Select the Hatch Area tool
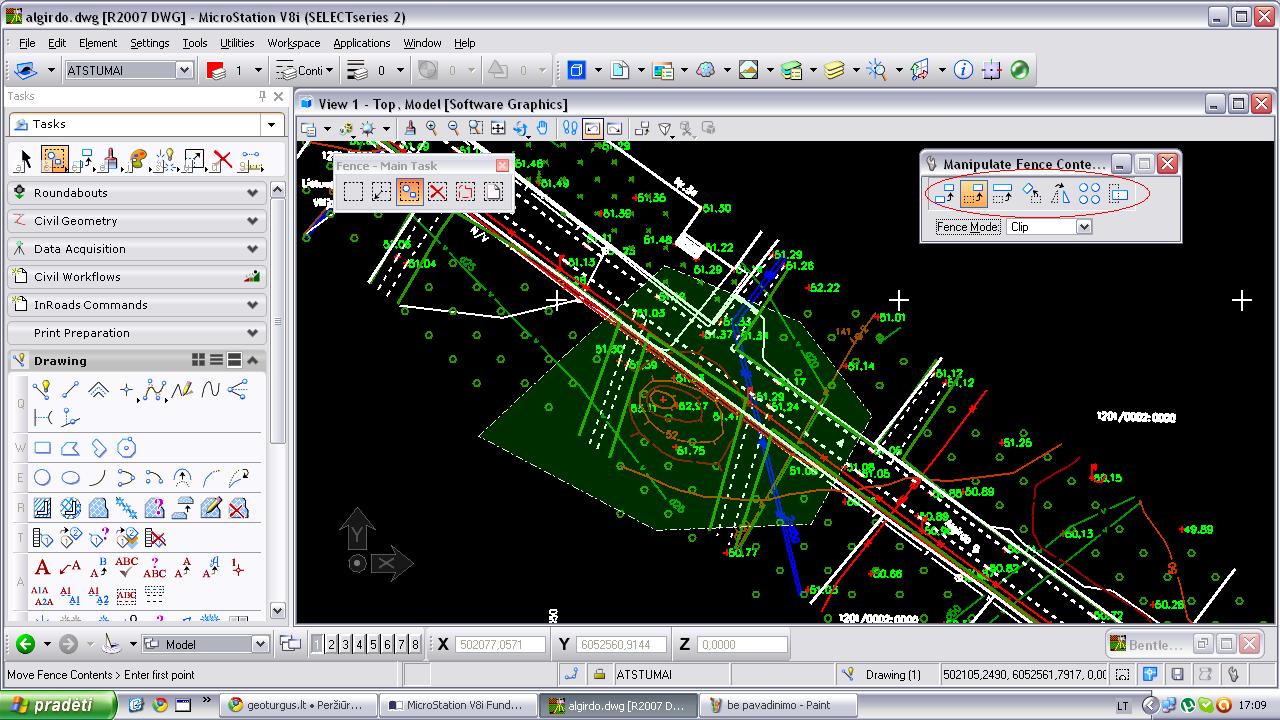 click(42, 508)
